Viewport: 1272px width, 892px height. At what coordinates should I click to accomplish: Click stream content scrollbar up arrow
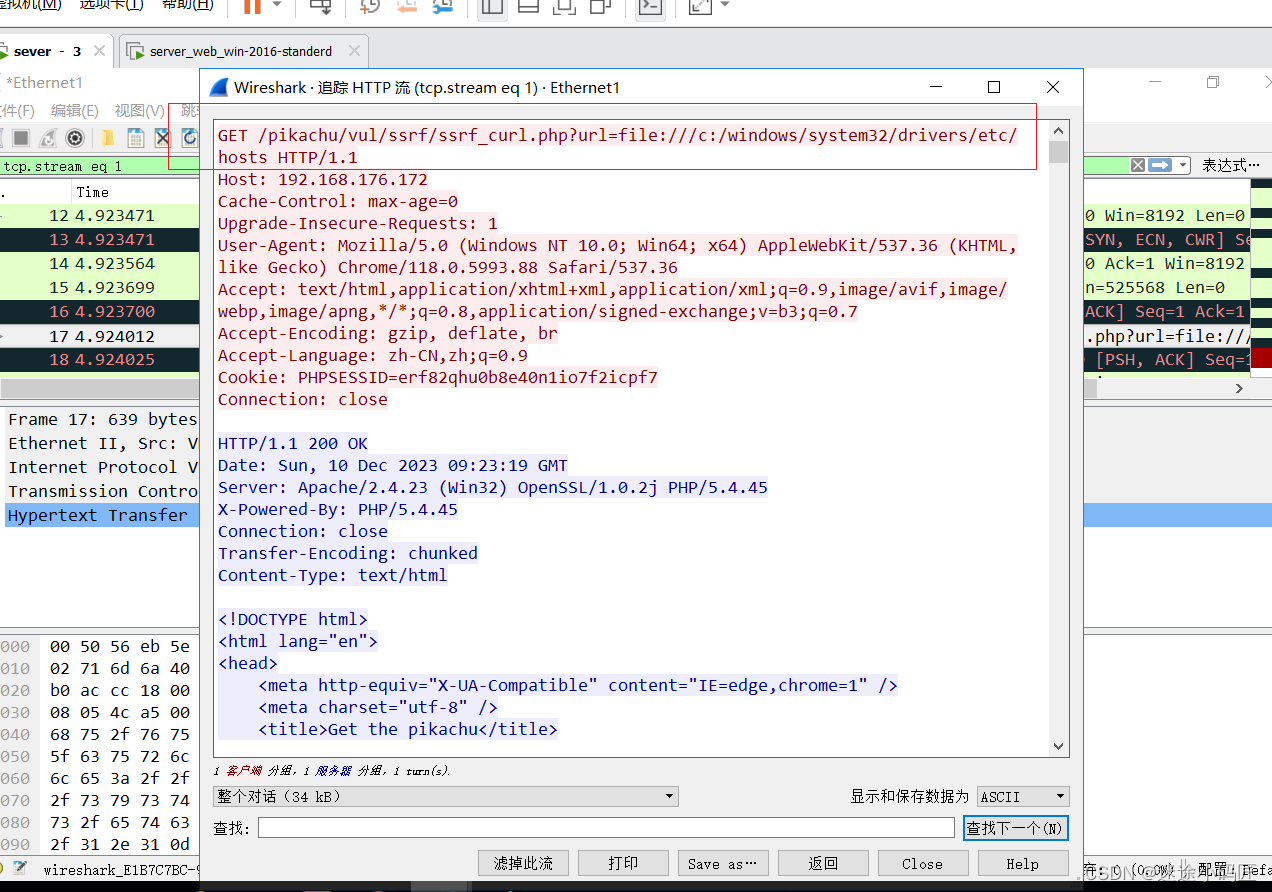[x=1059, y=130]
